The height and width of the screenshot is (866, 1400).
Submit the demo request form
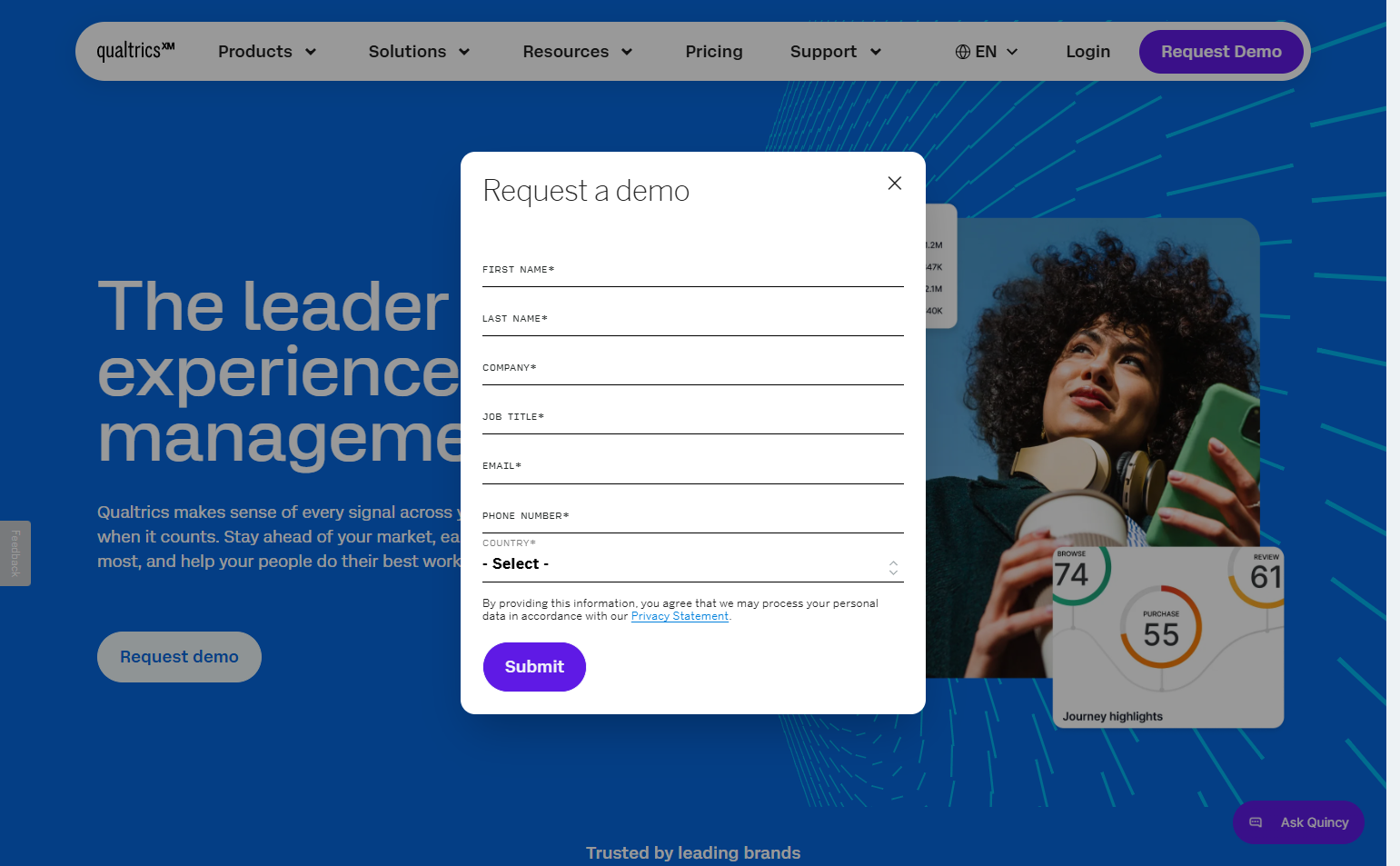[x=534, y=667]
